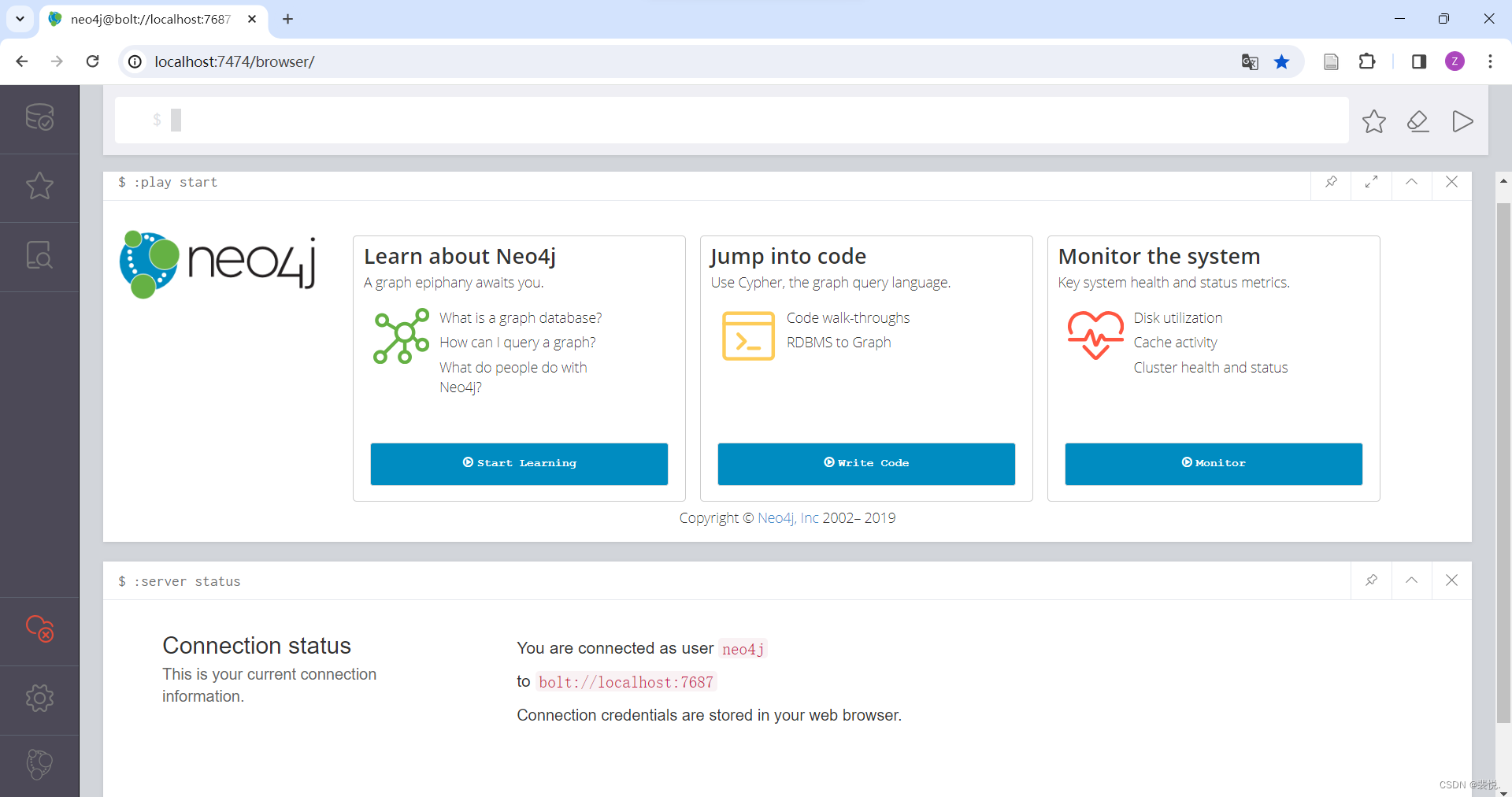
Task: Open the browser tab search dropdown
Action: pyautogui.click(x=20, y=19)
